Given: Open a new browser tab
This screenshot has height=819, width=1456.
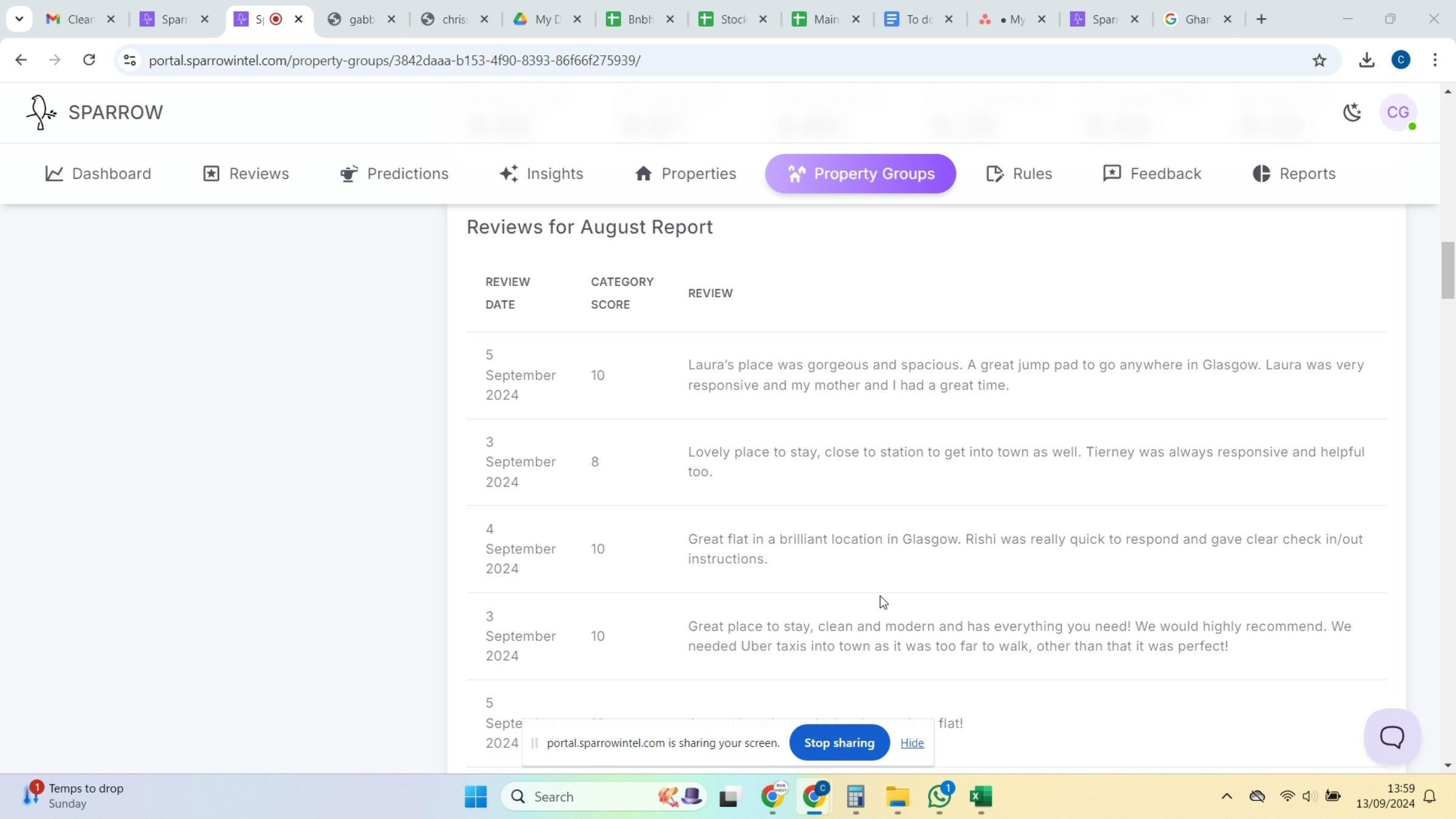Looking at the screenshot, I should coord(1261,19).
